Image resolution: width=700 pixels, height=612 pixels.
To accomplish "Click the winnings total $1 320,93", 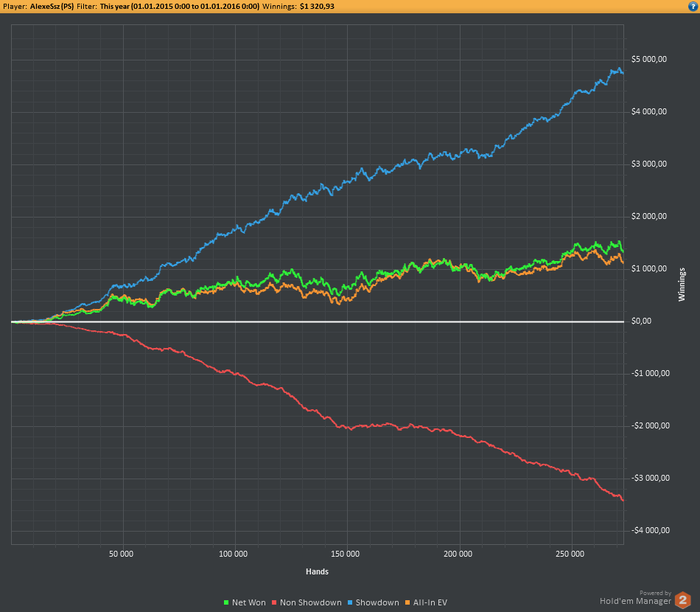I will click(x=317, y=7).
